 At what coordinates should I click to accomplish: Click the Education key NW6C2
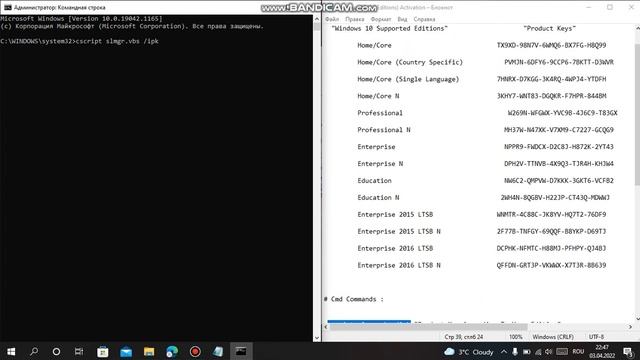point(559,180)
